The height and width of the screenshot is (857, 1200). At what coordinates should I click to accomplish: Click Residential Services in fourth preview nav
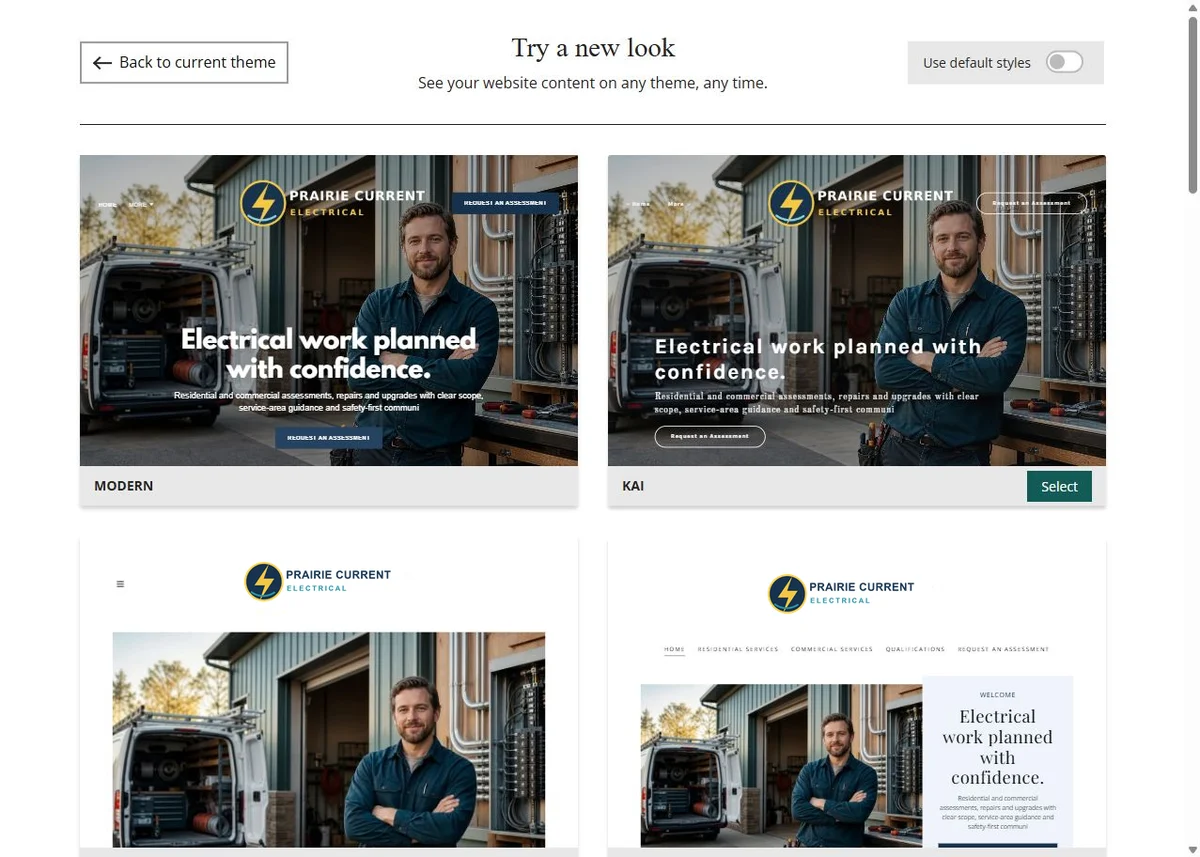(x=738, y=649)
